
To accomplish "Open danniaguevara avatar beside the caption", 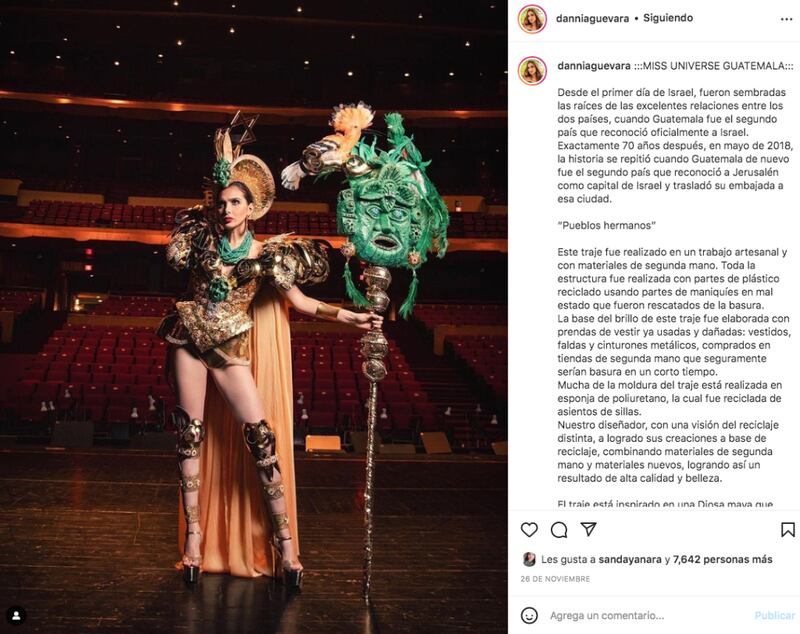I will pos(532,70).
